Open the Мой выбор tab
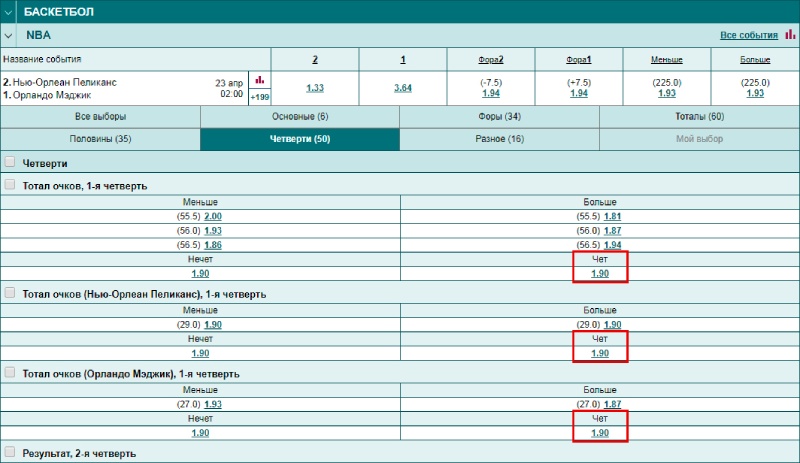The height and width of the screenshot is (463, 800). 699,139
